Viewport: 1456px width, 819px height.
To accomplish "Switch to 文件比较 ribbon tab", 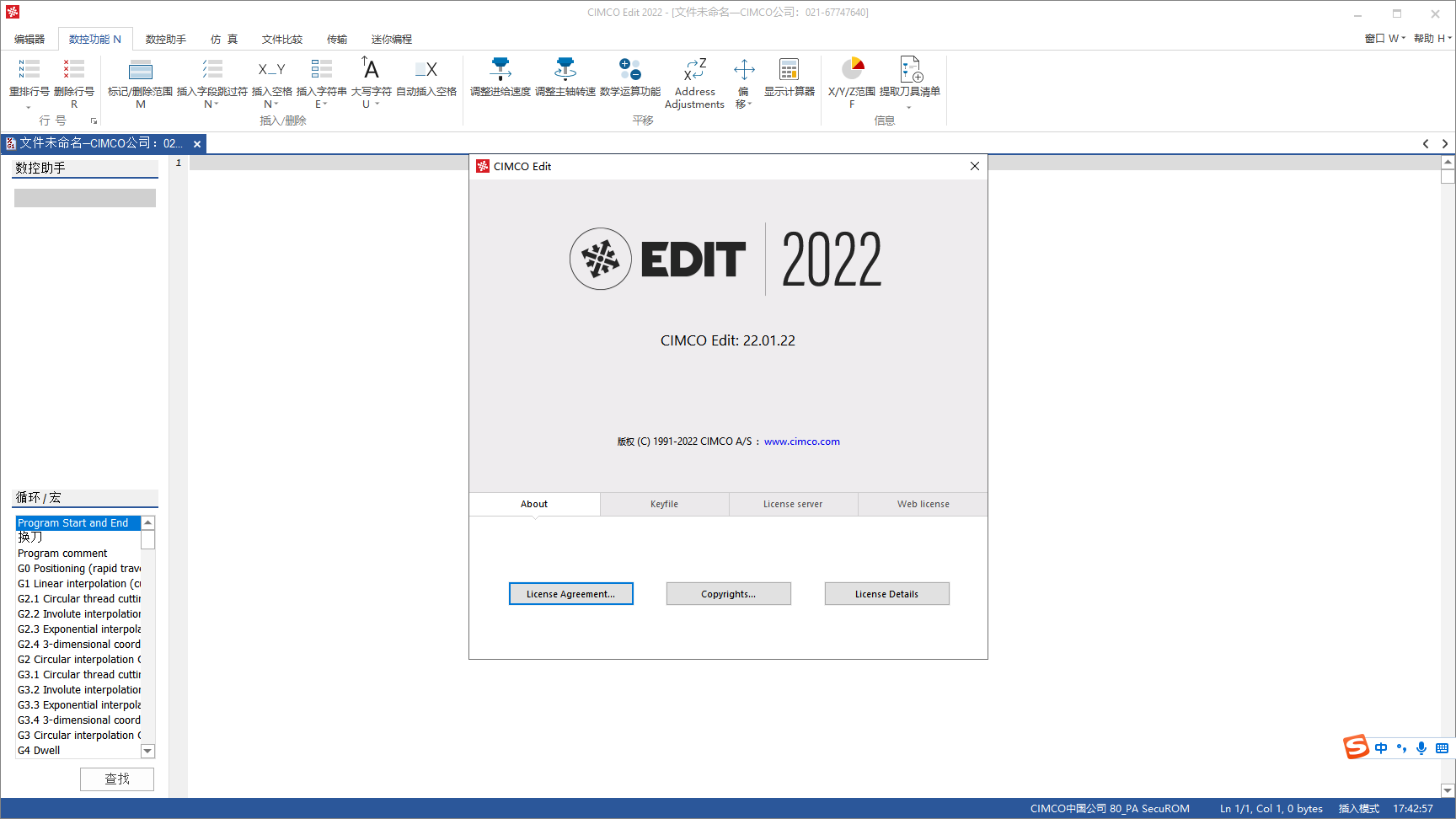I will coord(282,40).
